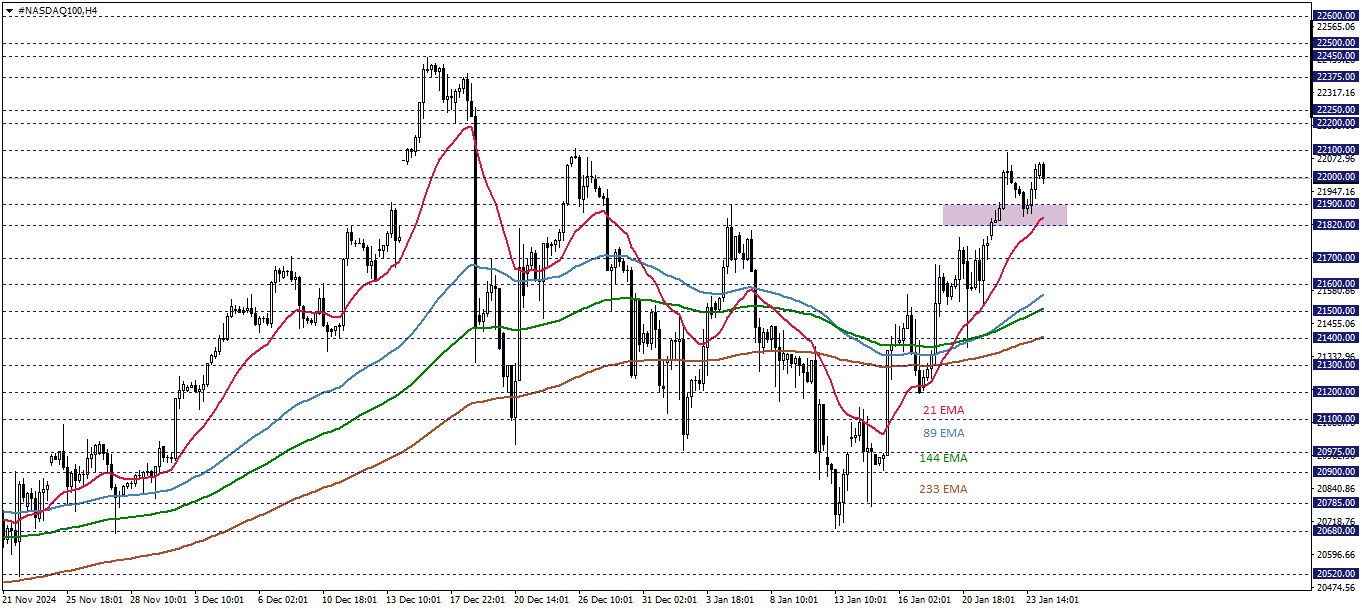
Task: Click the 13 Dec 10:01 time axis label
Action: (x=414, y=601)
